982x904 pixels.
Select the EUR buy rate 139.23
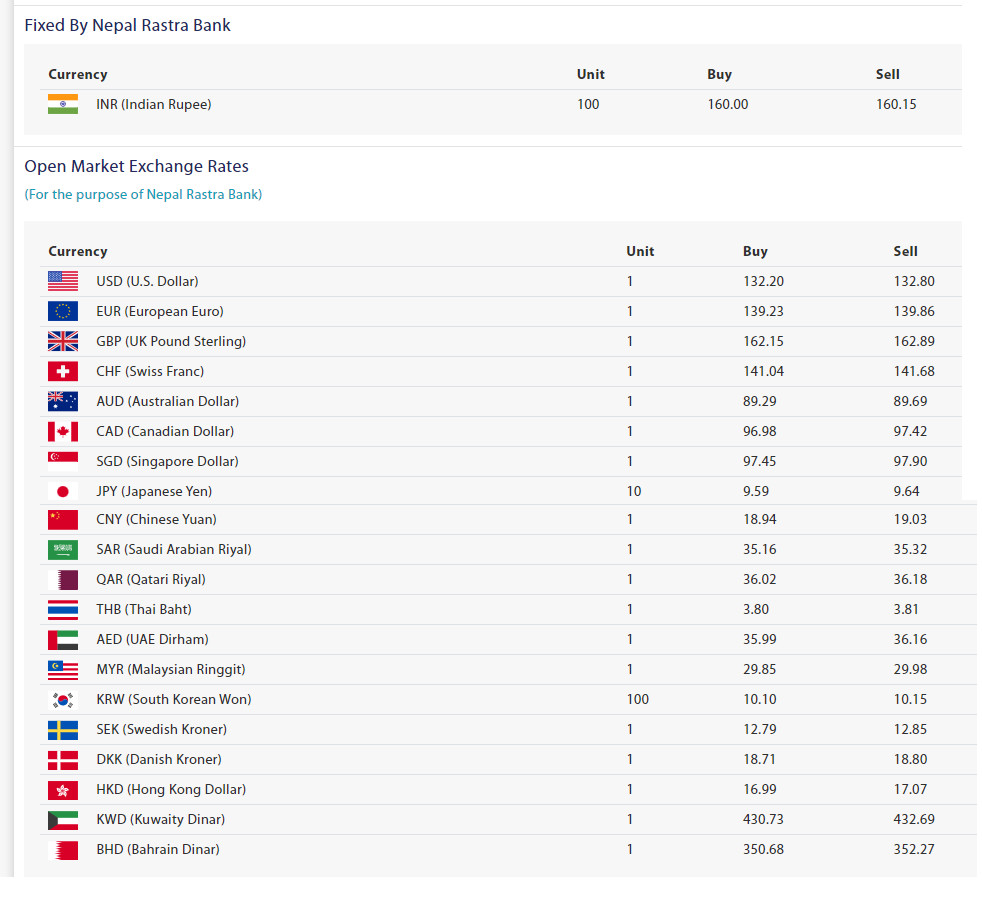(x=763, y=311)
